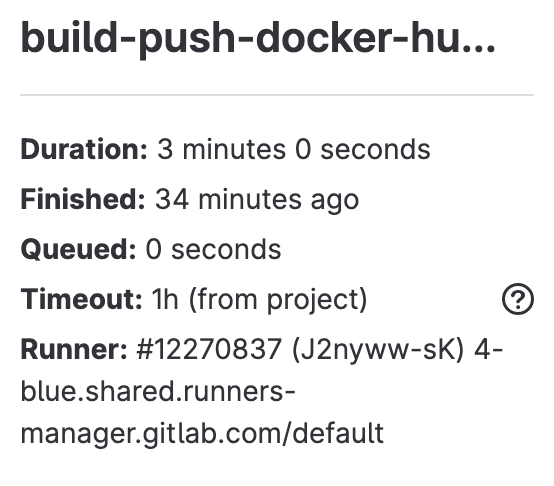
Task: Click the bold Queued label
Action: [x=78, y=249]
